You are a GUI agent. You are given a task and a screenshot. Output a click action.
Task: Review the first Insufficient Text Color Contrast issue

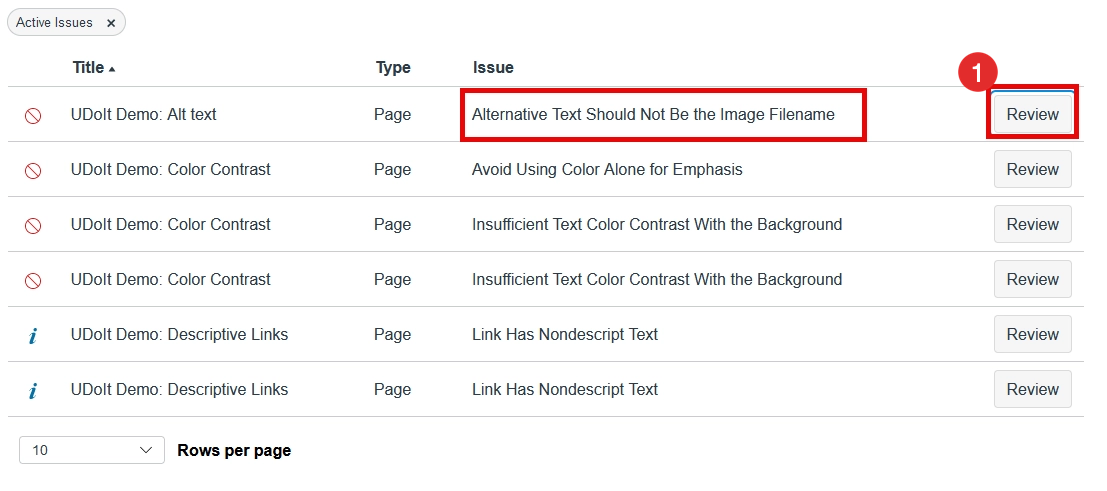point(1032,225)
